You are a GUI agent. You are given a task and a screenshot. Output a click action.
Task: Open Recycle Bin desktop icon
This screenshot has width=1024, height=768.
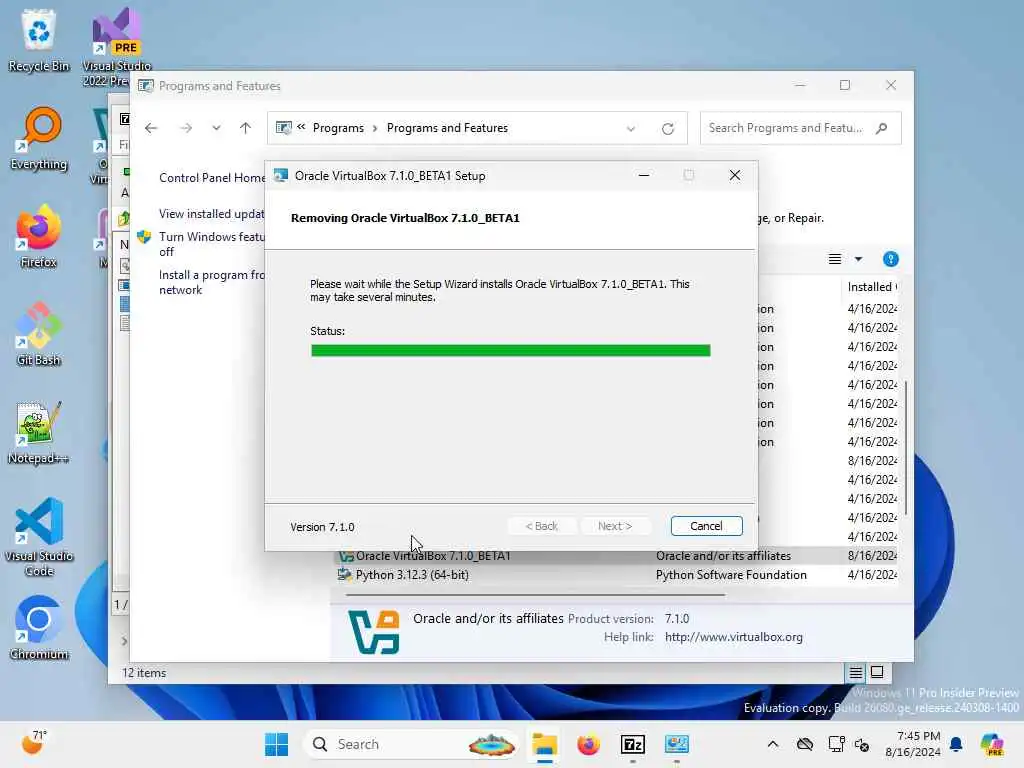[39, 40]
